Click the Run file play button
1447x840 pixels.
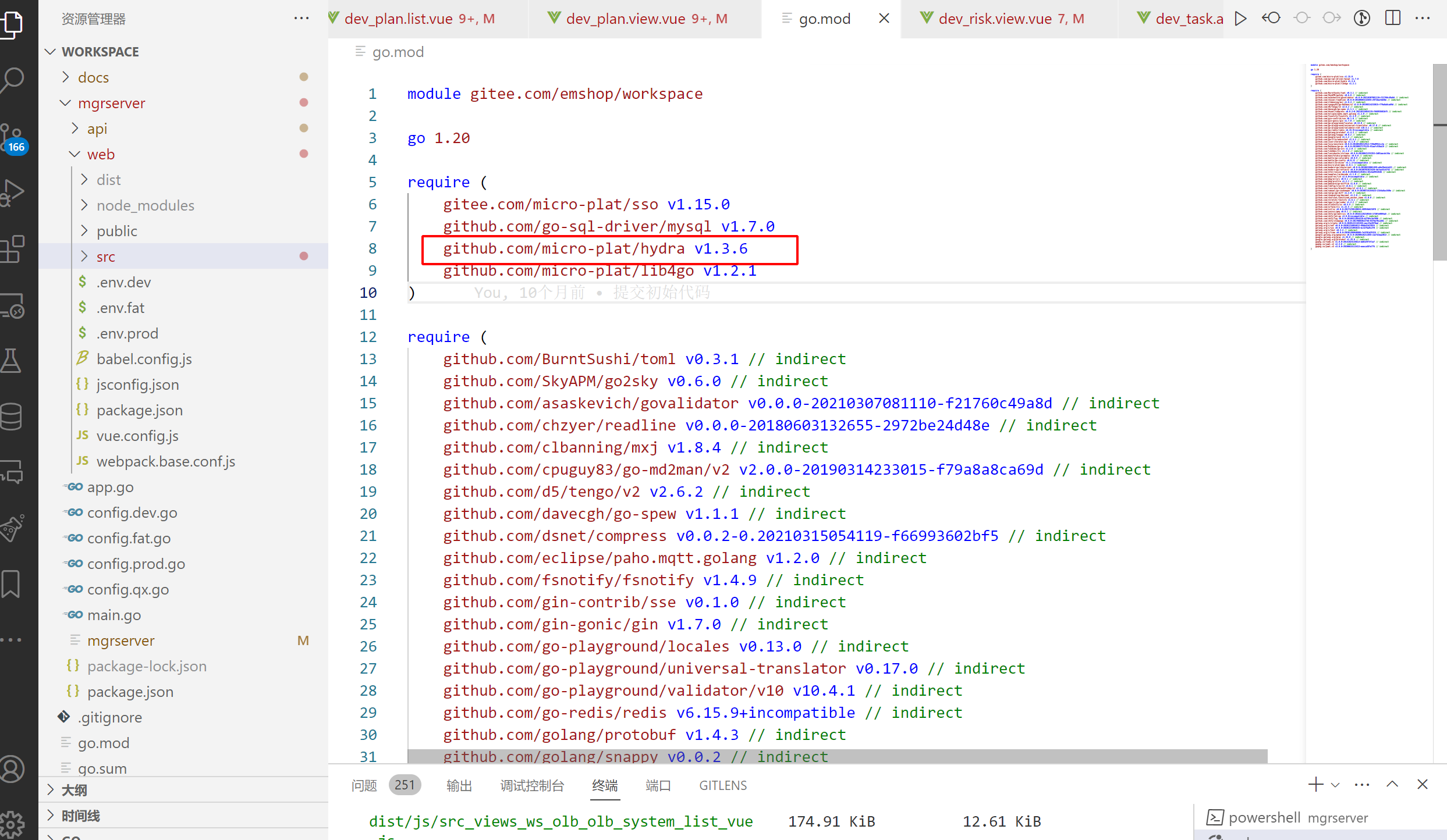pos(1240,19)
